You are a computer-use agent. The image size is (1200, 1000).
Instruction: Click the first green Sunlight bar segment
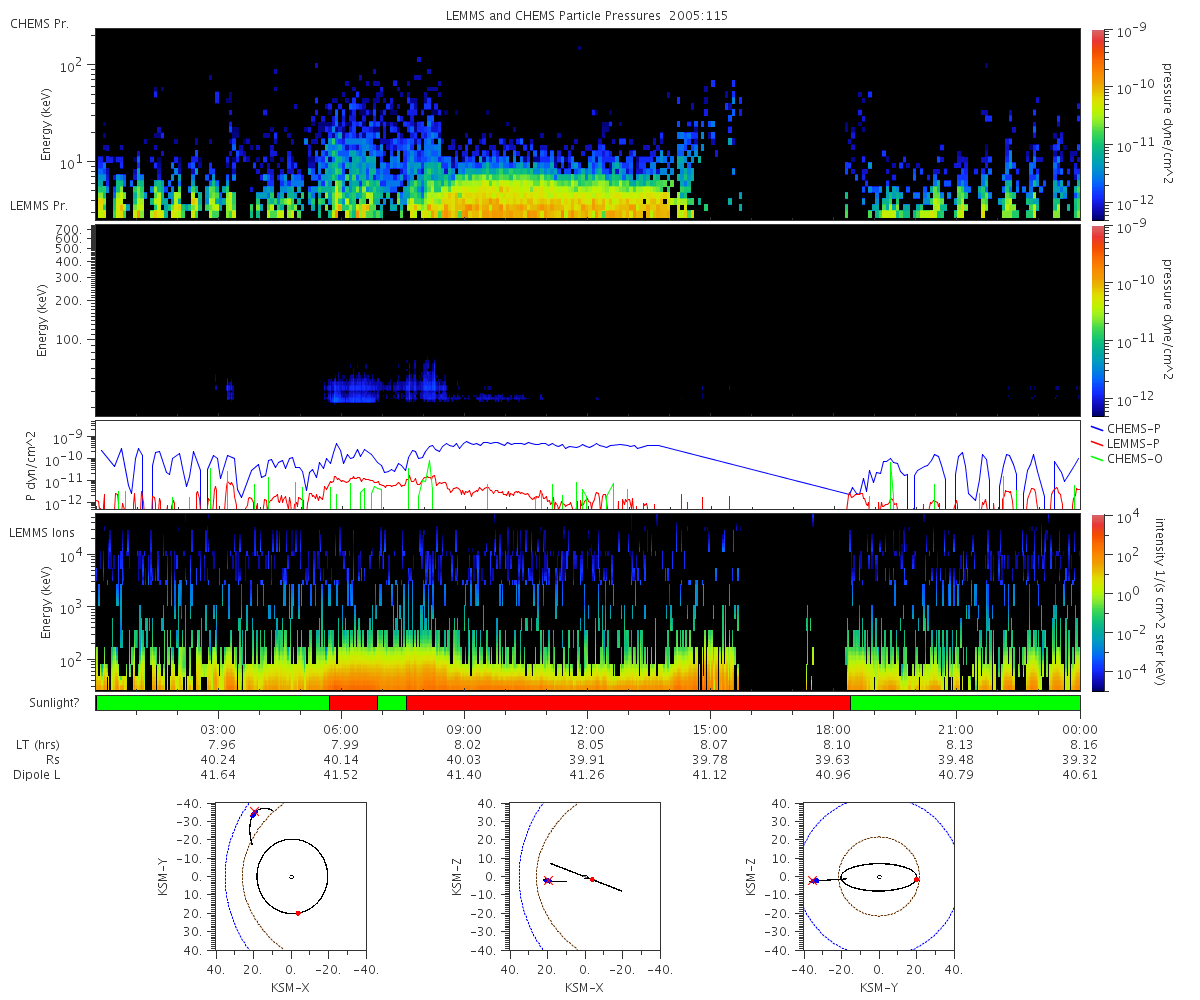pos(213,703)
